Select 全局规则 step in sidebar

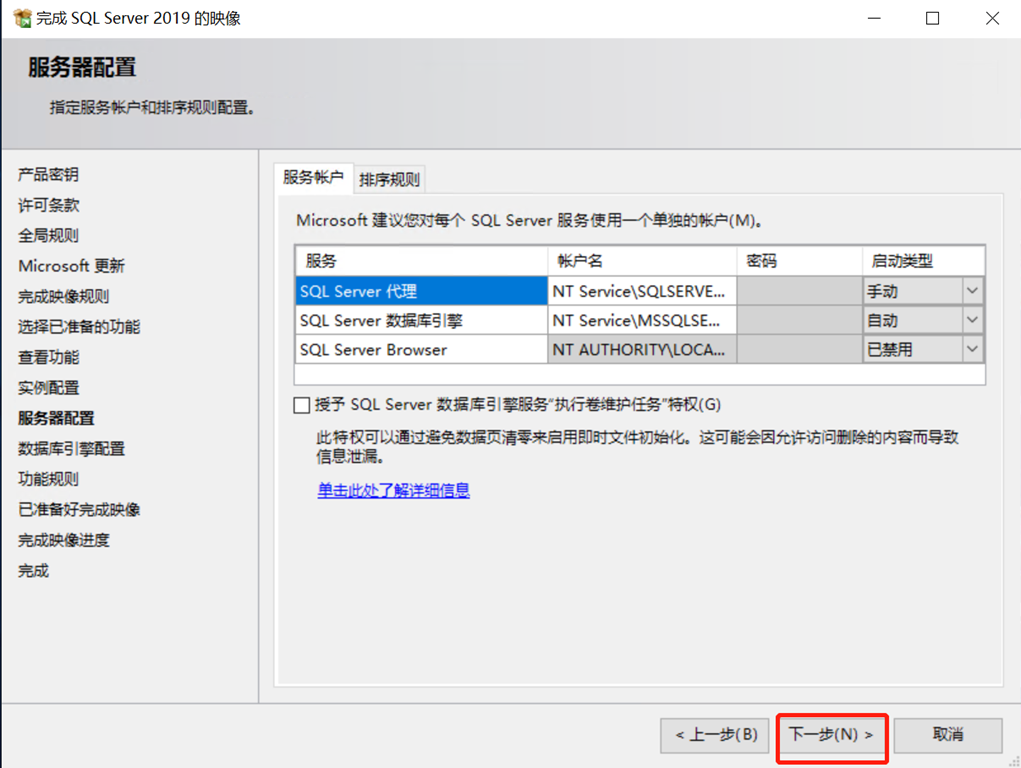click(x=49, y=235)
